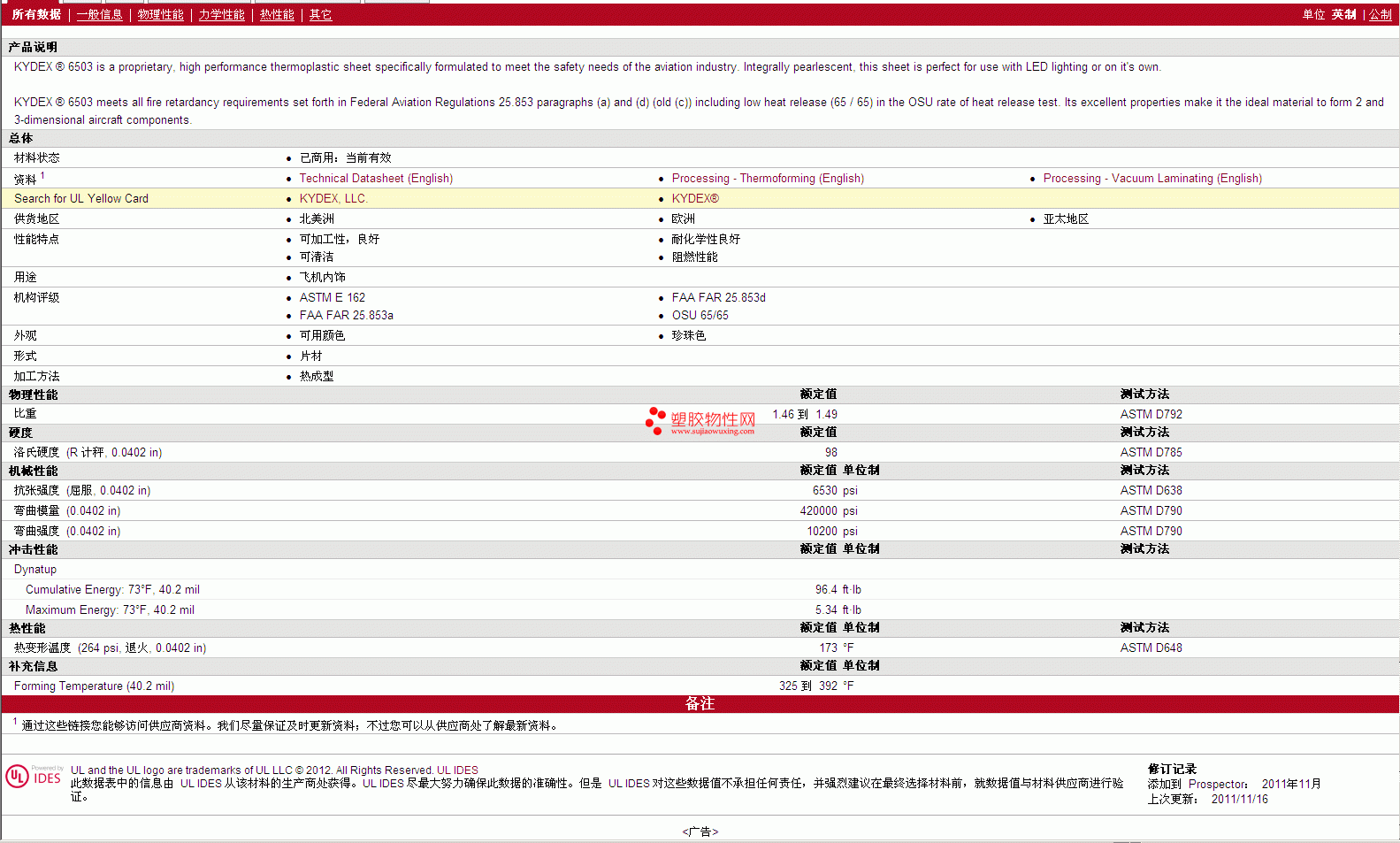Click 欧洲 availability entry
This screenshot has width=1400, height=843.
point(683,219)
